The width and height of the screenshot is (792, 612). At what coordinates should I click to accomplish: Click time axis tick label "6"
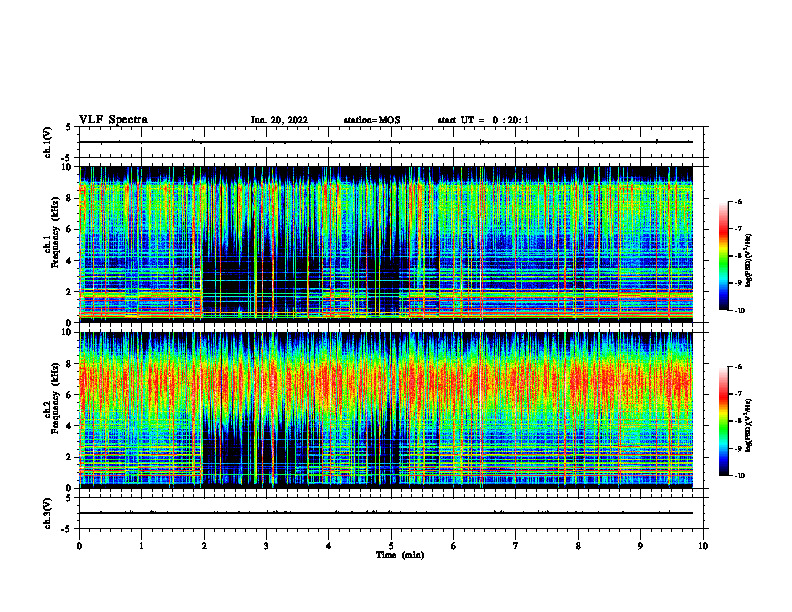pyautogui.click(x=454, y=546)
